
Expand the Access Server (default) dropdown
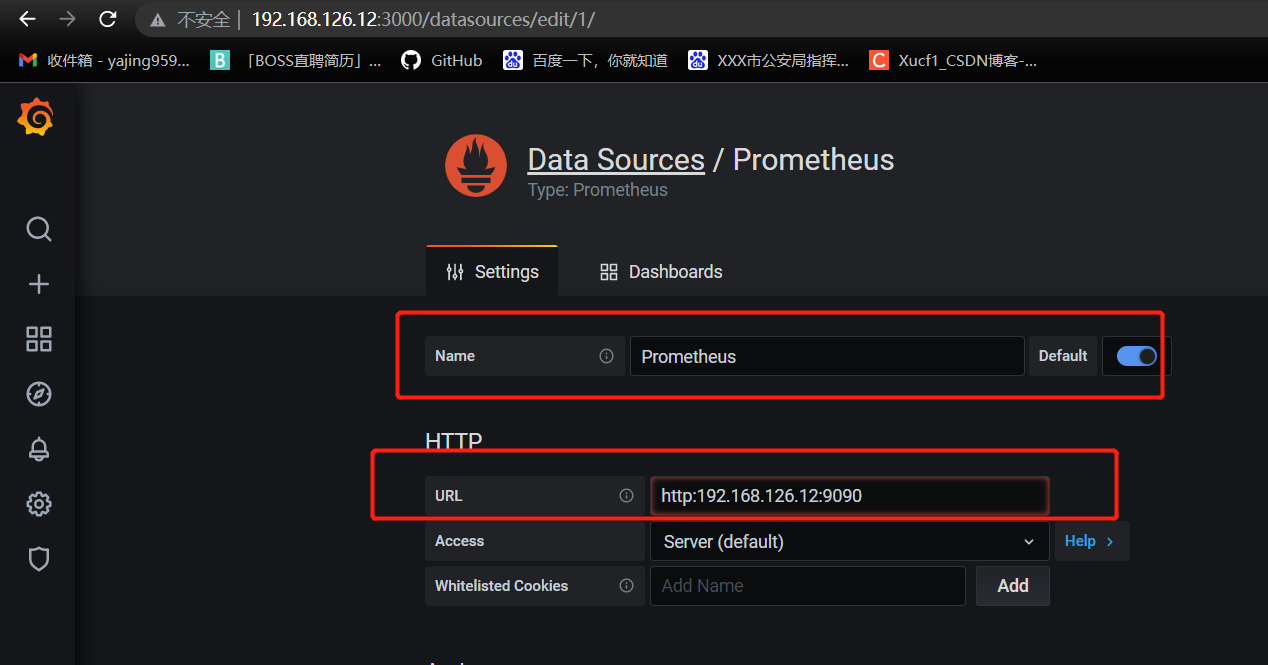(x=849, y=541)
